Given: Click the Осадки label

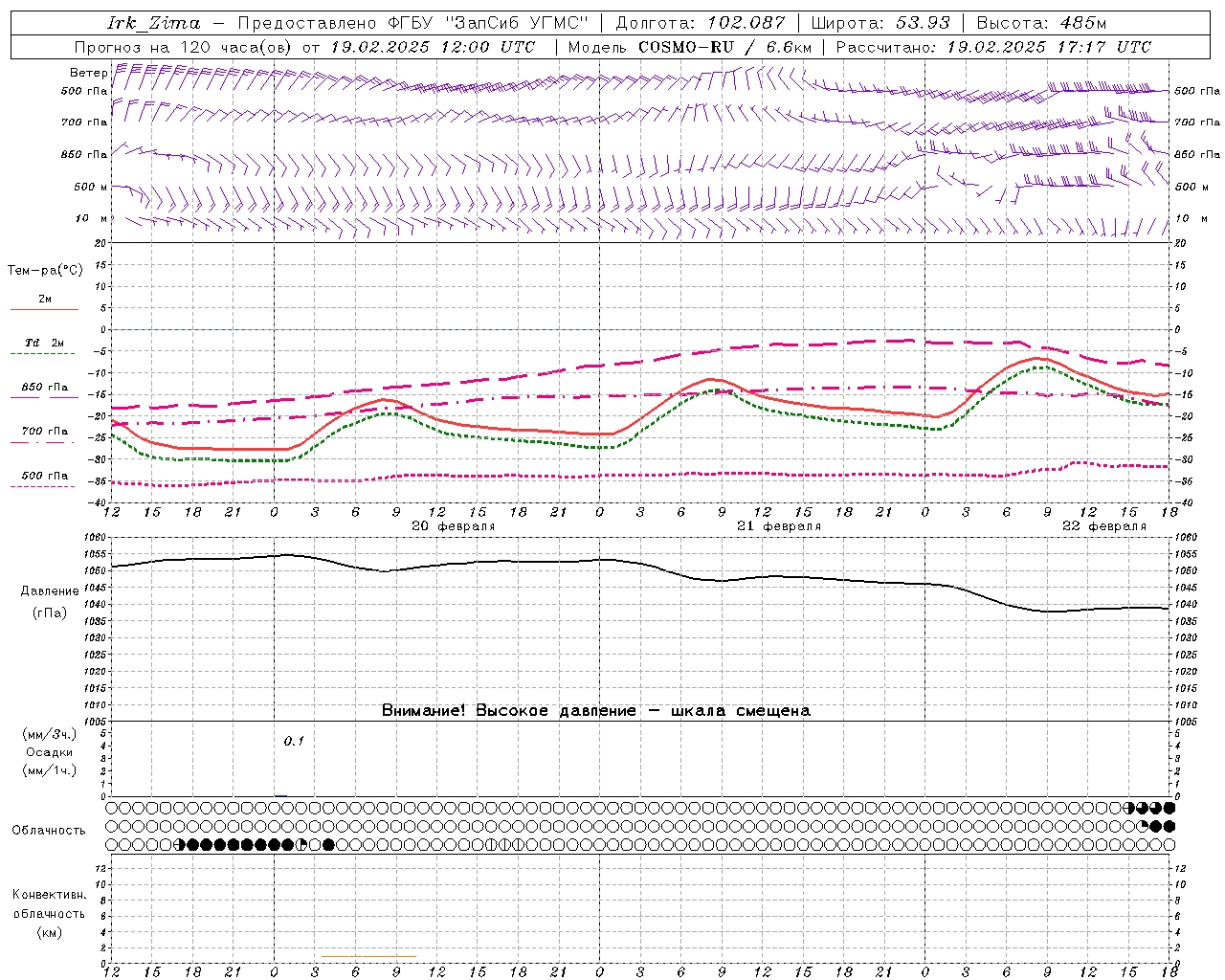Looking at the screenshot, I should pyautogui.click(x=50, y=752).
